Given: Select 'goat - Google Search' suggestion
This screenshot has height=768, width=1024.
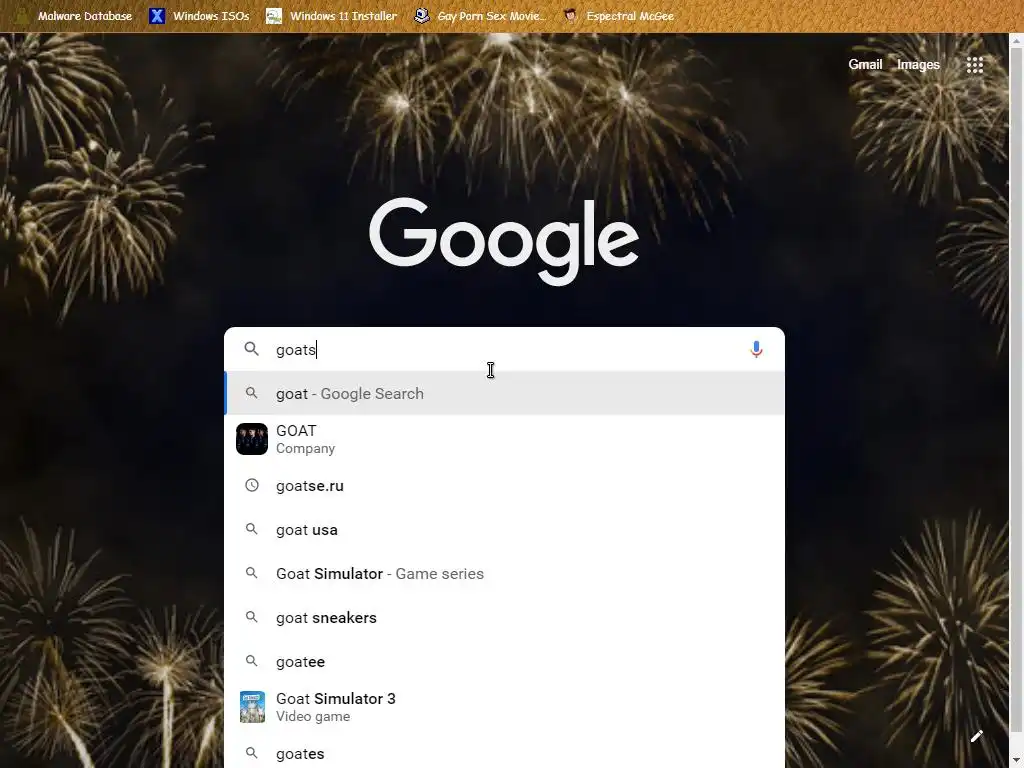Looking at the screenshot, I should click(504, 393).
